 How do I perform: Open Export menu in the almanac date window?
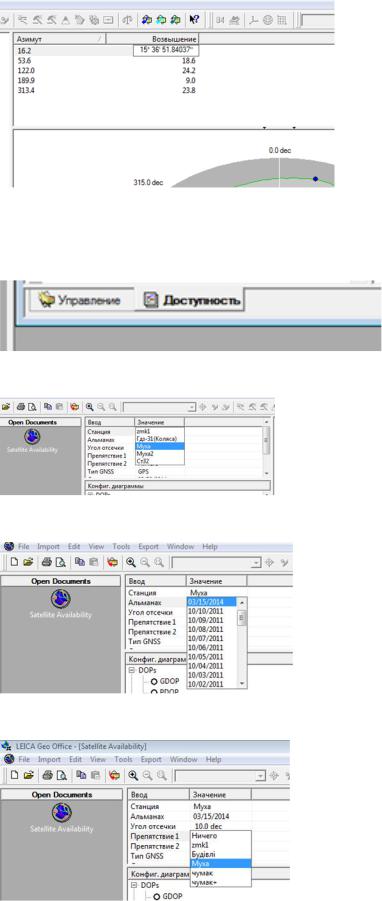tap(148, 546)
